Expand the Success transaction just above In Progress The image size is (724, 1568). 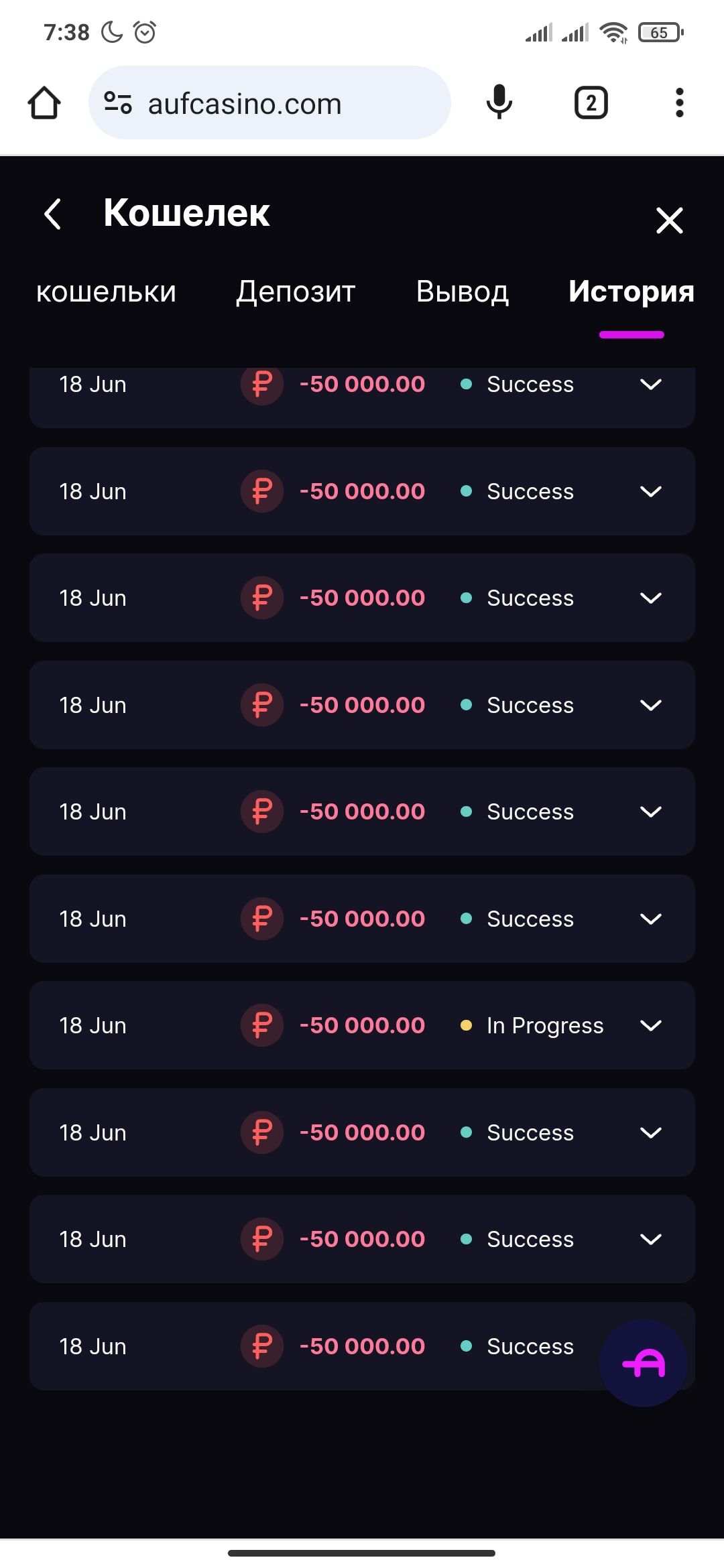tap(651, 919)
